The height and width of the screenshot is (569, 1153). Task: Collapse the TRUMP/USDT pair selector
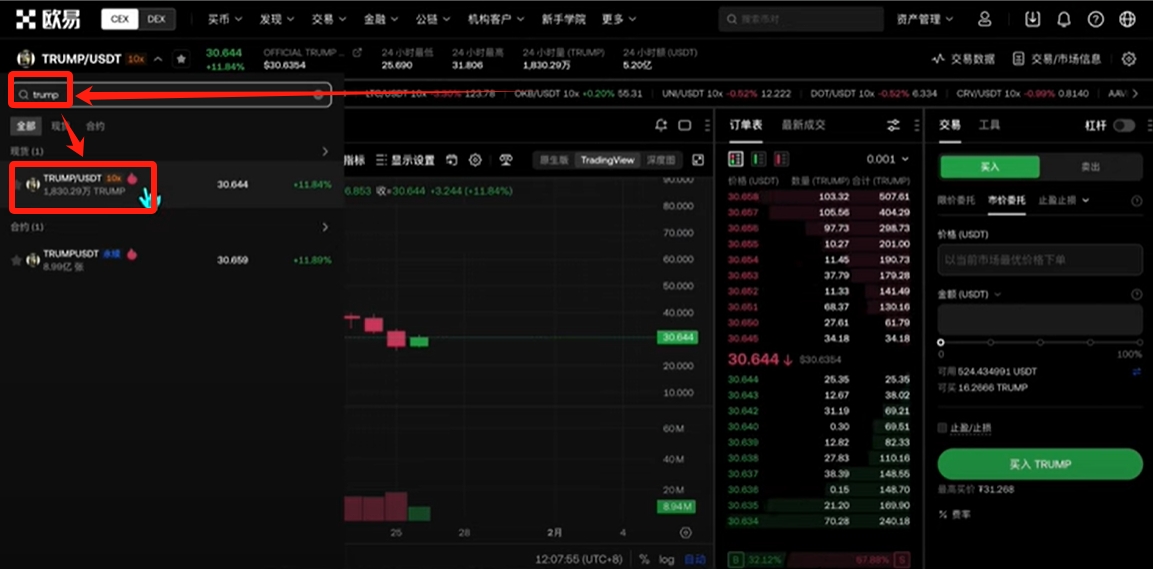click(x=158, y=59)
